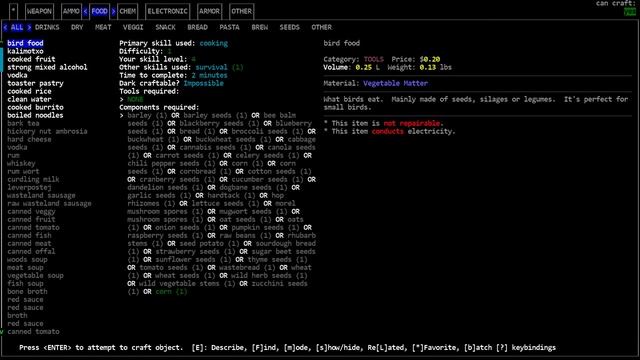Image resolution: width=640 pixels, height=360 pixels.
Task: Pick the canned meat recipe
Action: pos(29,244)
